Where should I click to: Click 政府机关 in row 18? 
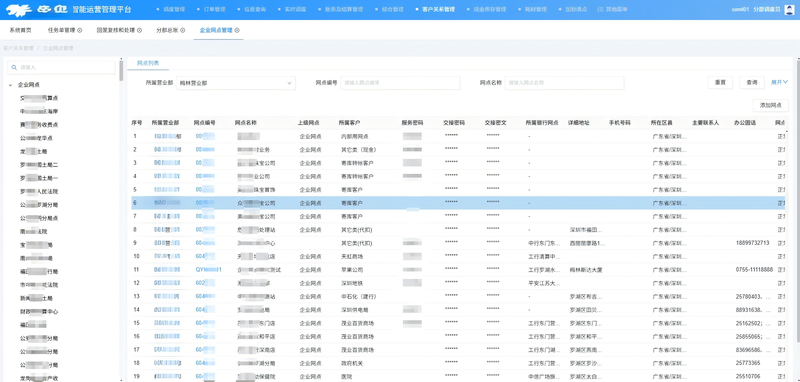click(x=352, y=363)
